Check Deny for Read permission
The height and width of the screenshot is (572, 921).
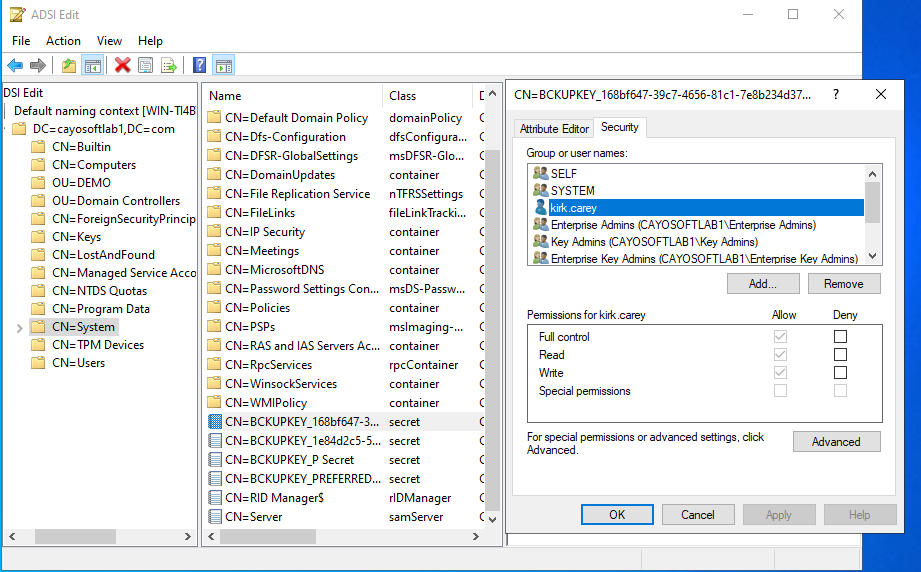pos(840,355)
